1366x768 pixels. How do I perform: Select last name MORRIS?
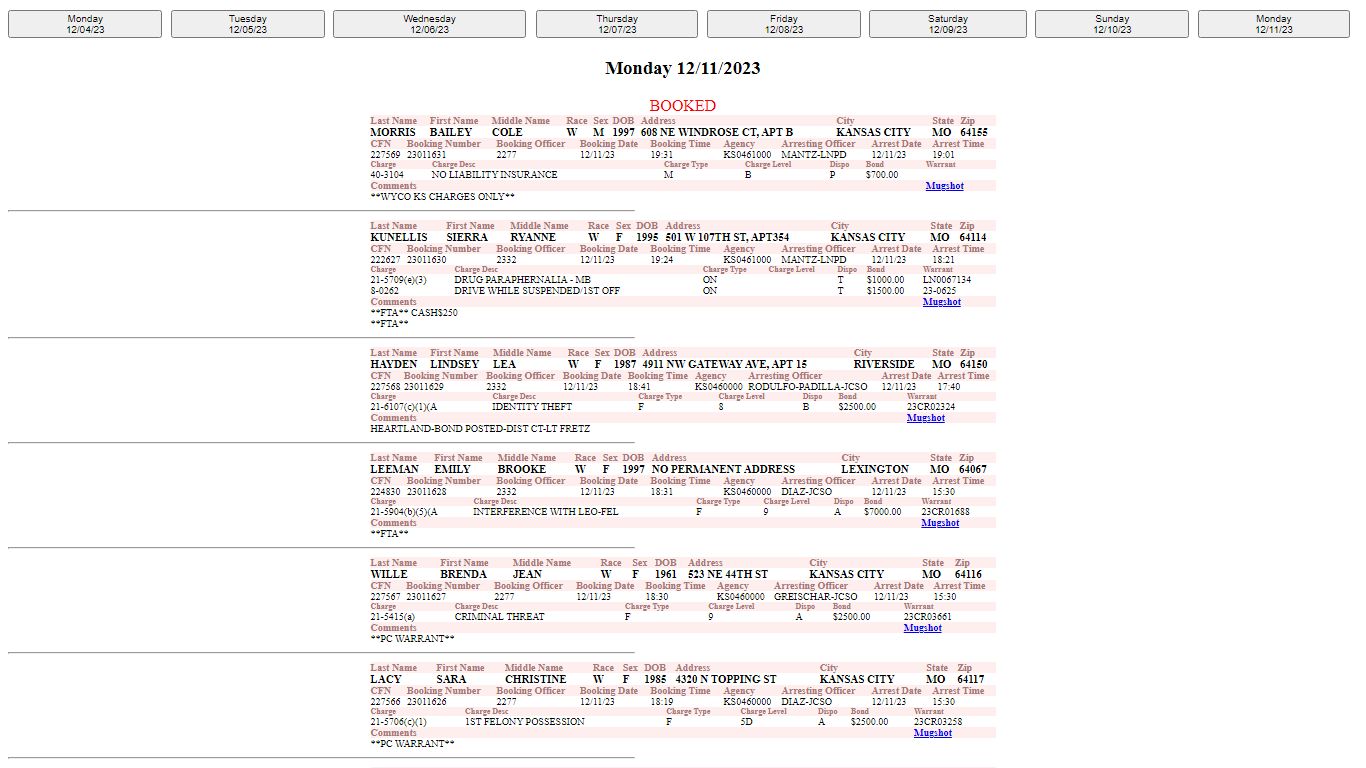point(393,132)
